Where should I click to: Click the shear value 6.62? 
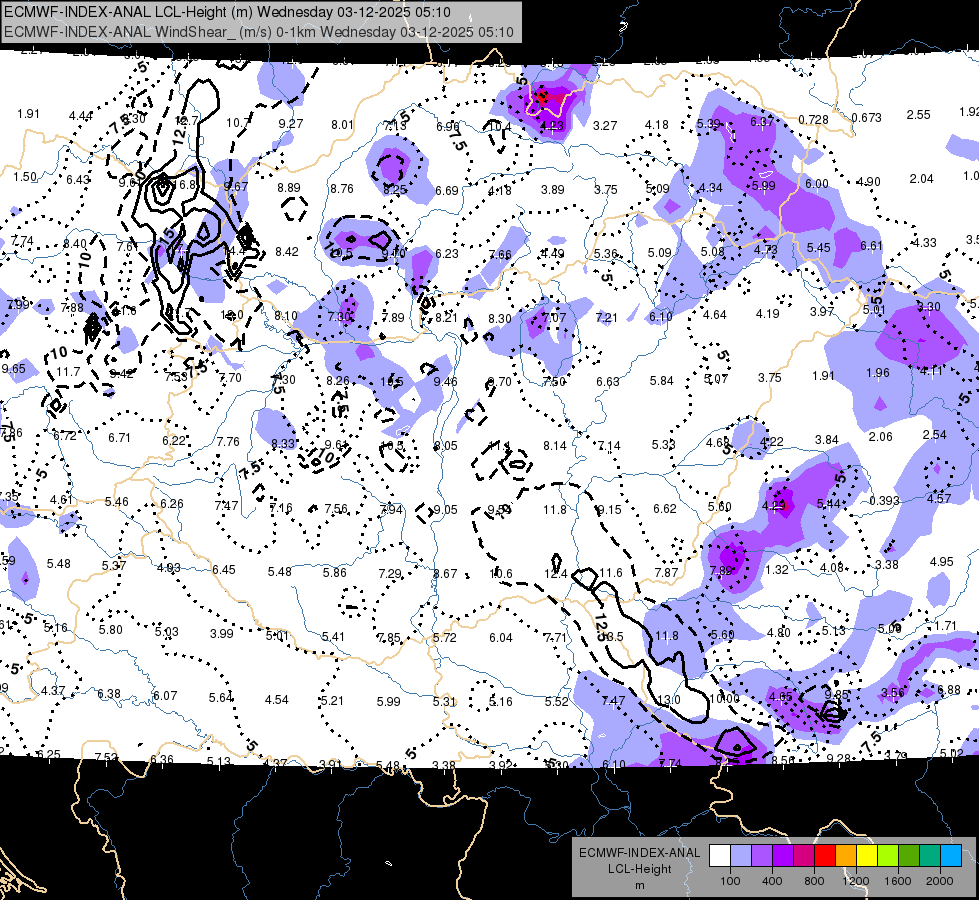click(x=665, y=509)
